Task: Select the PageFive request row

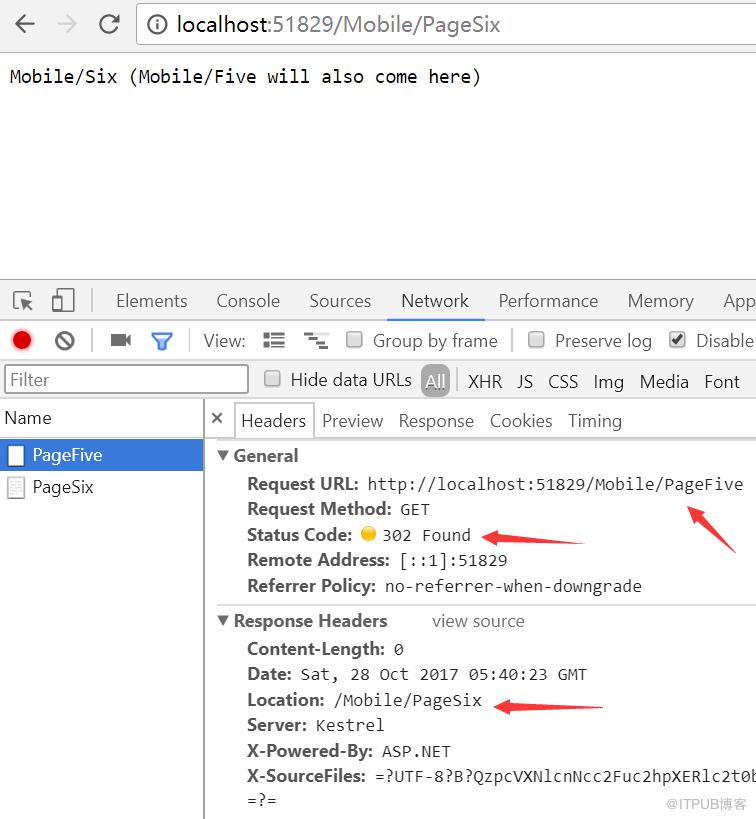Action: click(101, 455)
